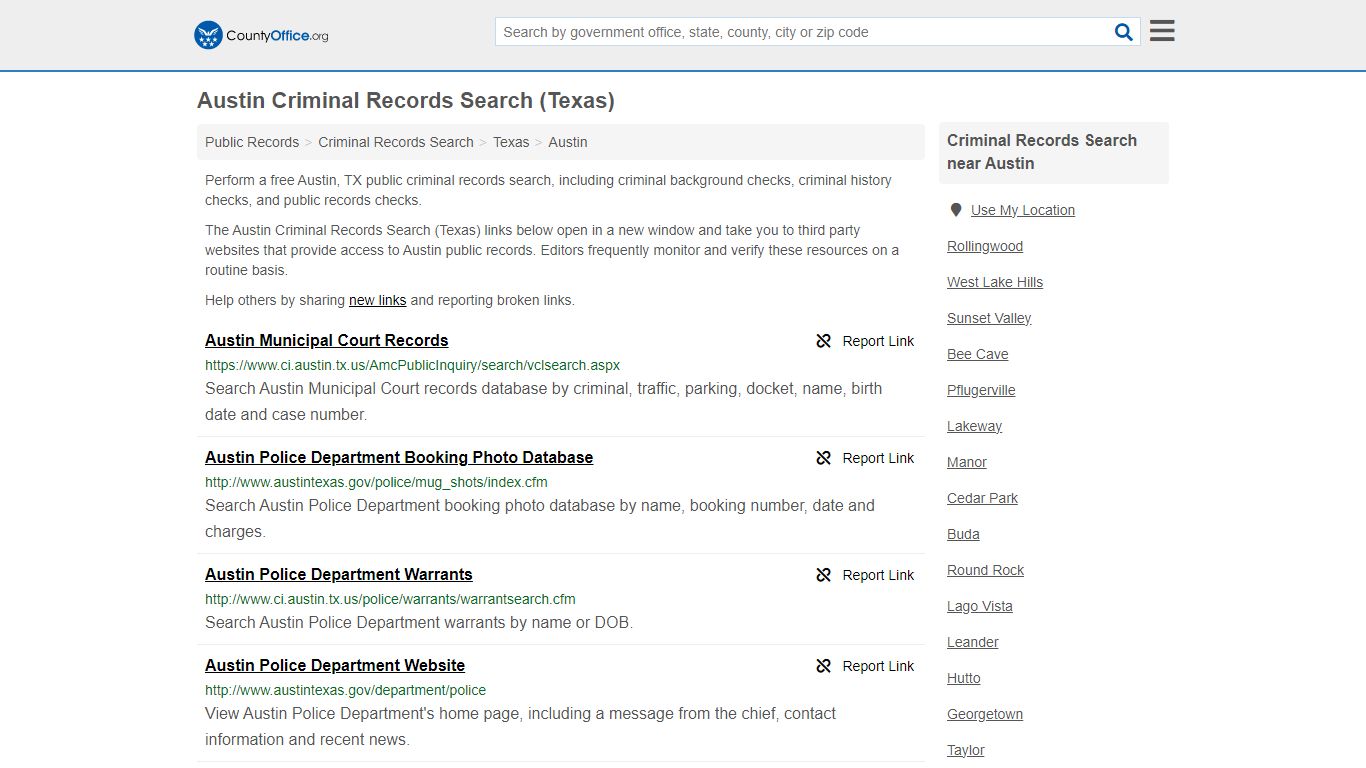Screen dimensions: 1366x768
Task: Click the Municipal Court records description text
Action: [x=544, y=401]
